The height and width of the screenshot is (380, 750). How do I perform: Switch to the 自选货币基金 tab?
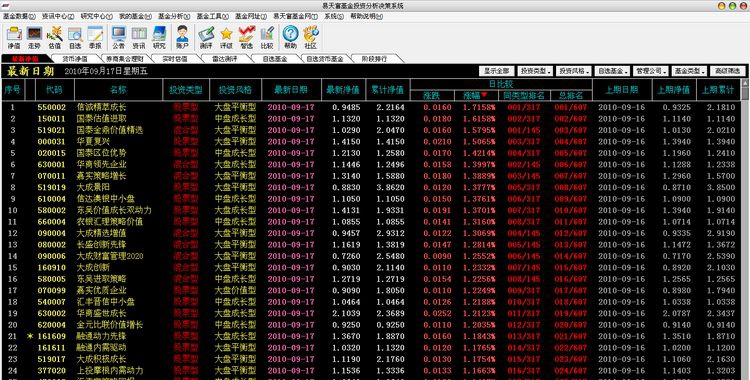point(325,59)
